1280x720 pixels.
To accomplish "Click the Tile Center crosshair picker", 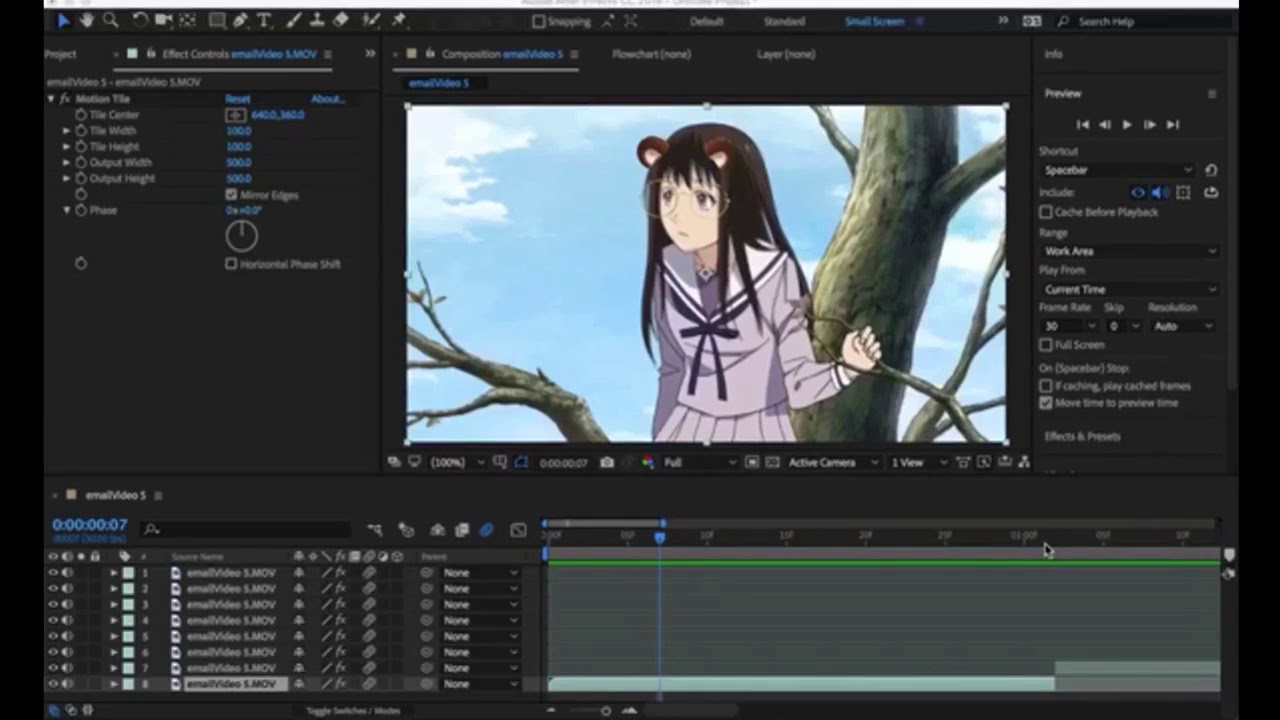I will pos(235,115).
